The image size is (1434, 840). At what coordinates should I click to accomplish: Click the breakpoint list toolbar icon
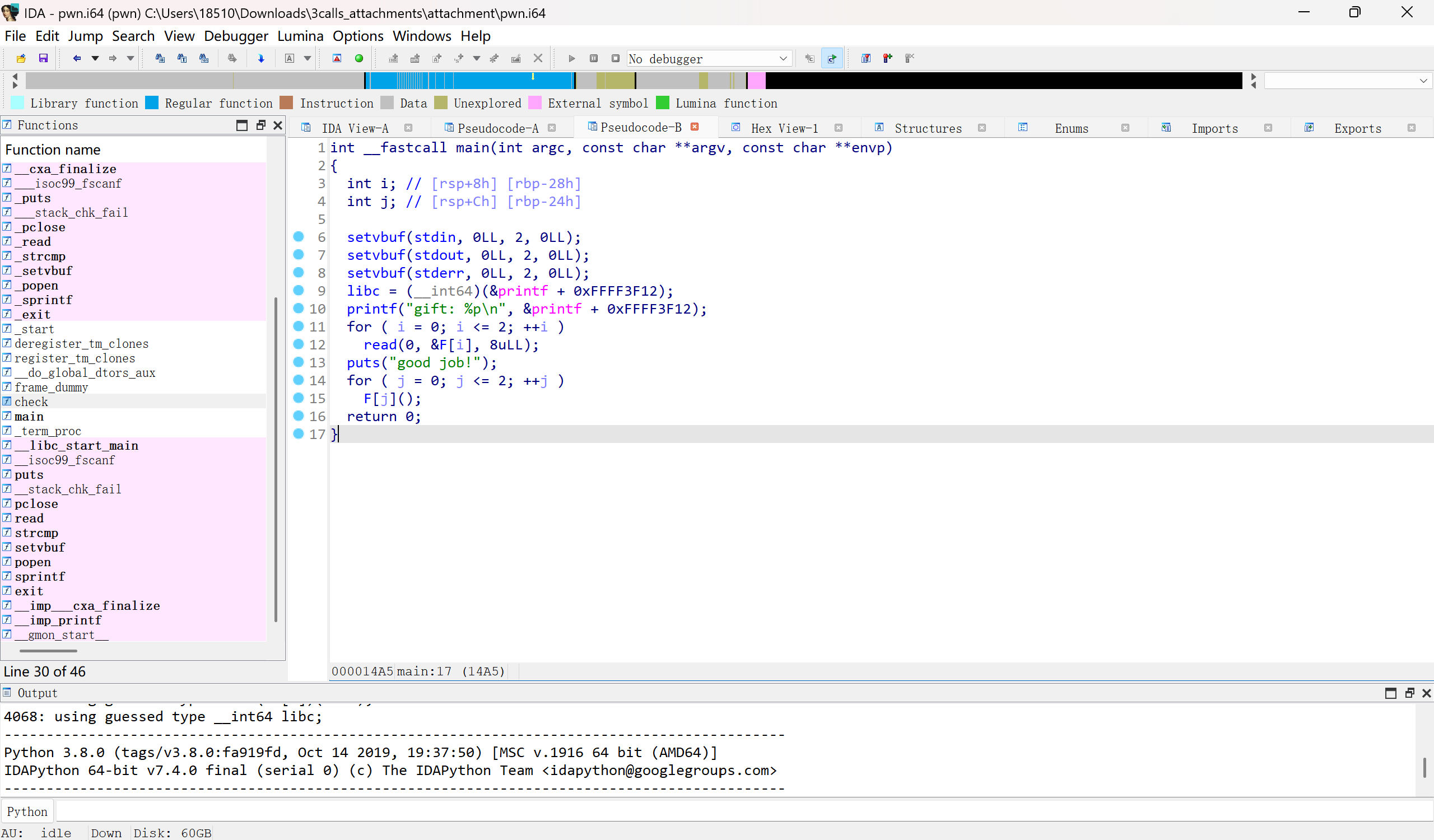[865, 58]
